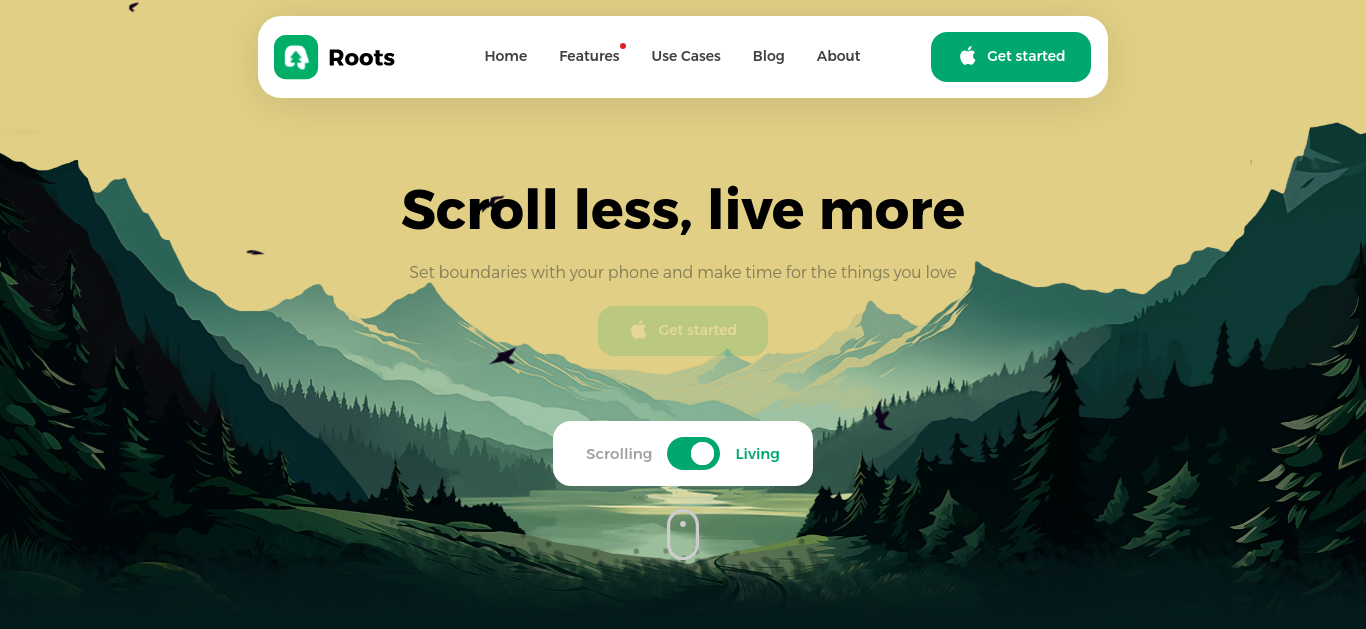The width and height of the screenshot is (1366, 629).
Task: Click the 'Scroll less, live more' headline
Action: click(x=683, y=210)
